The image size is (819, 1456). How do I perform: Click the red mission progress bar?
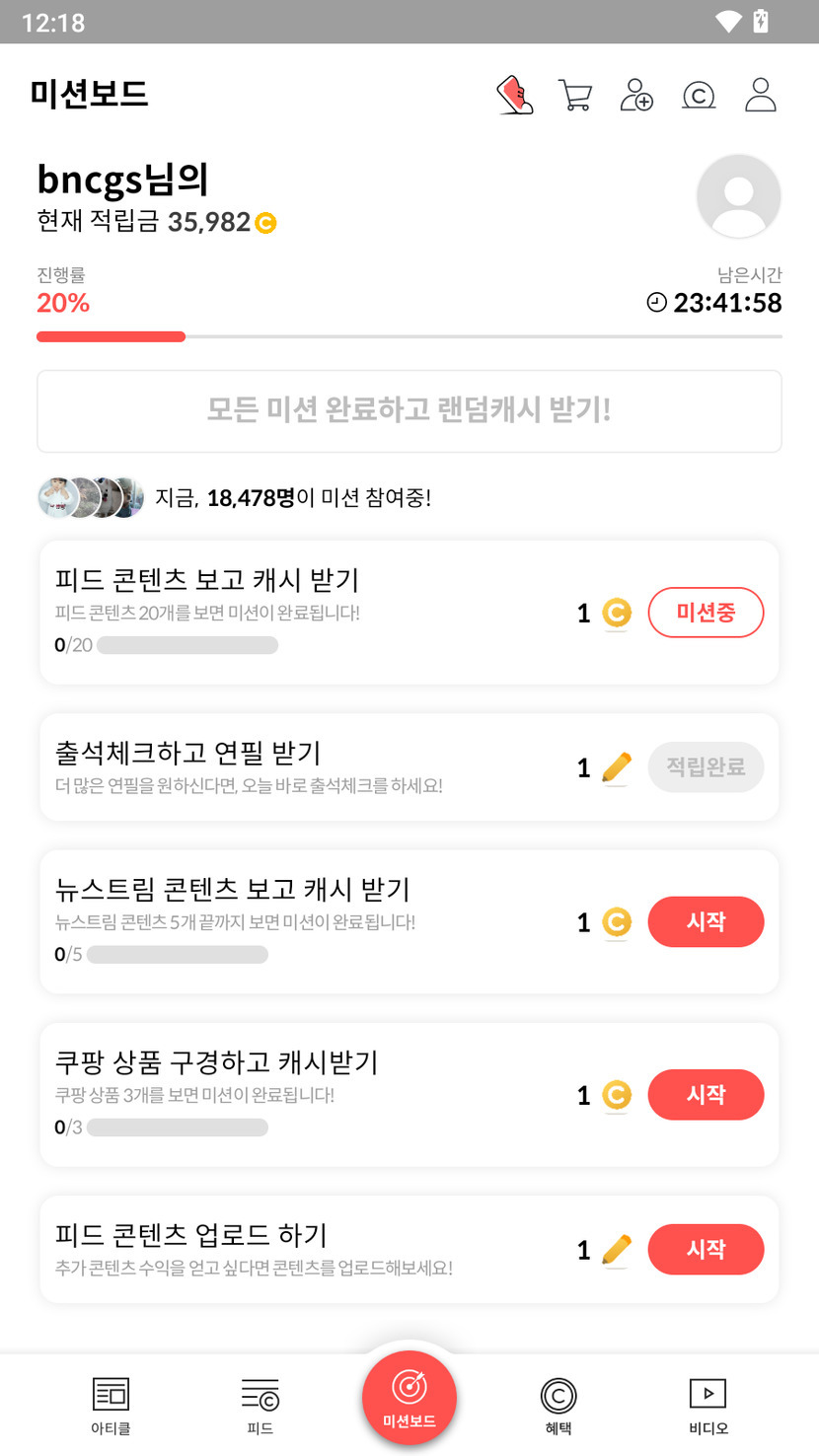click(111, 336)
